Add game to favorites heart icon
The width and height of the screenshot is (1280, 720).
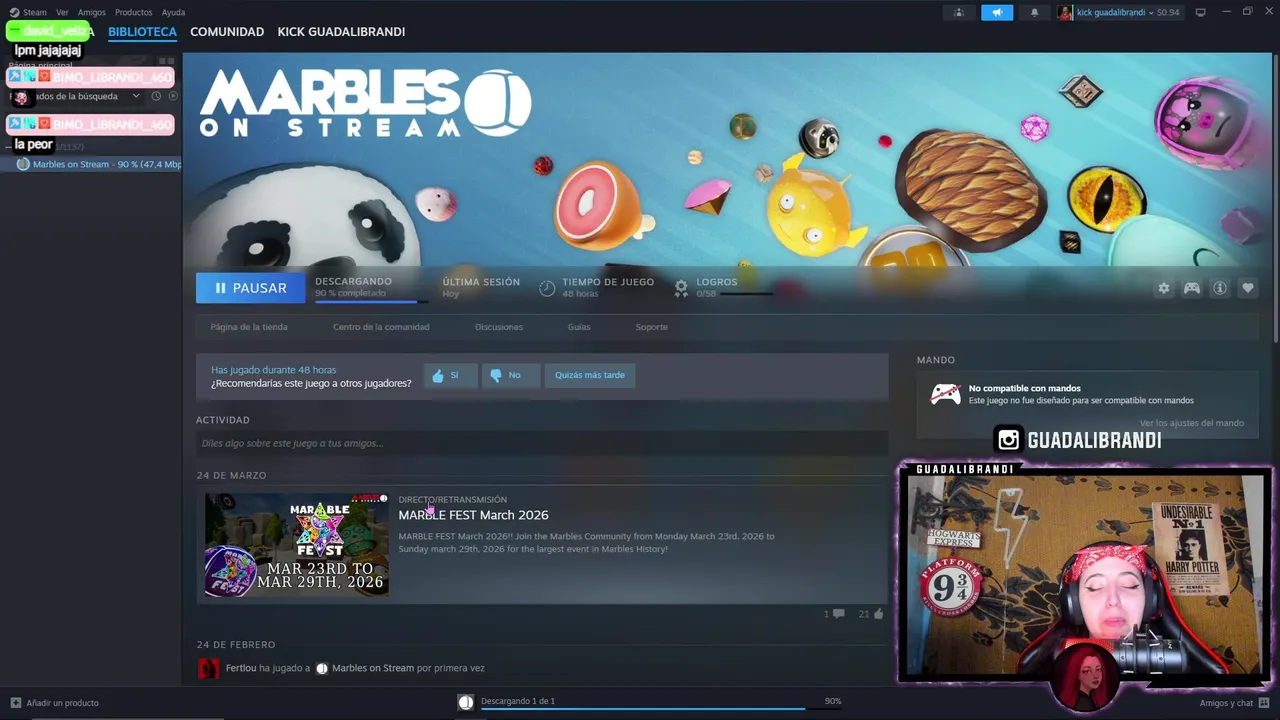1248,288
